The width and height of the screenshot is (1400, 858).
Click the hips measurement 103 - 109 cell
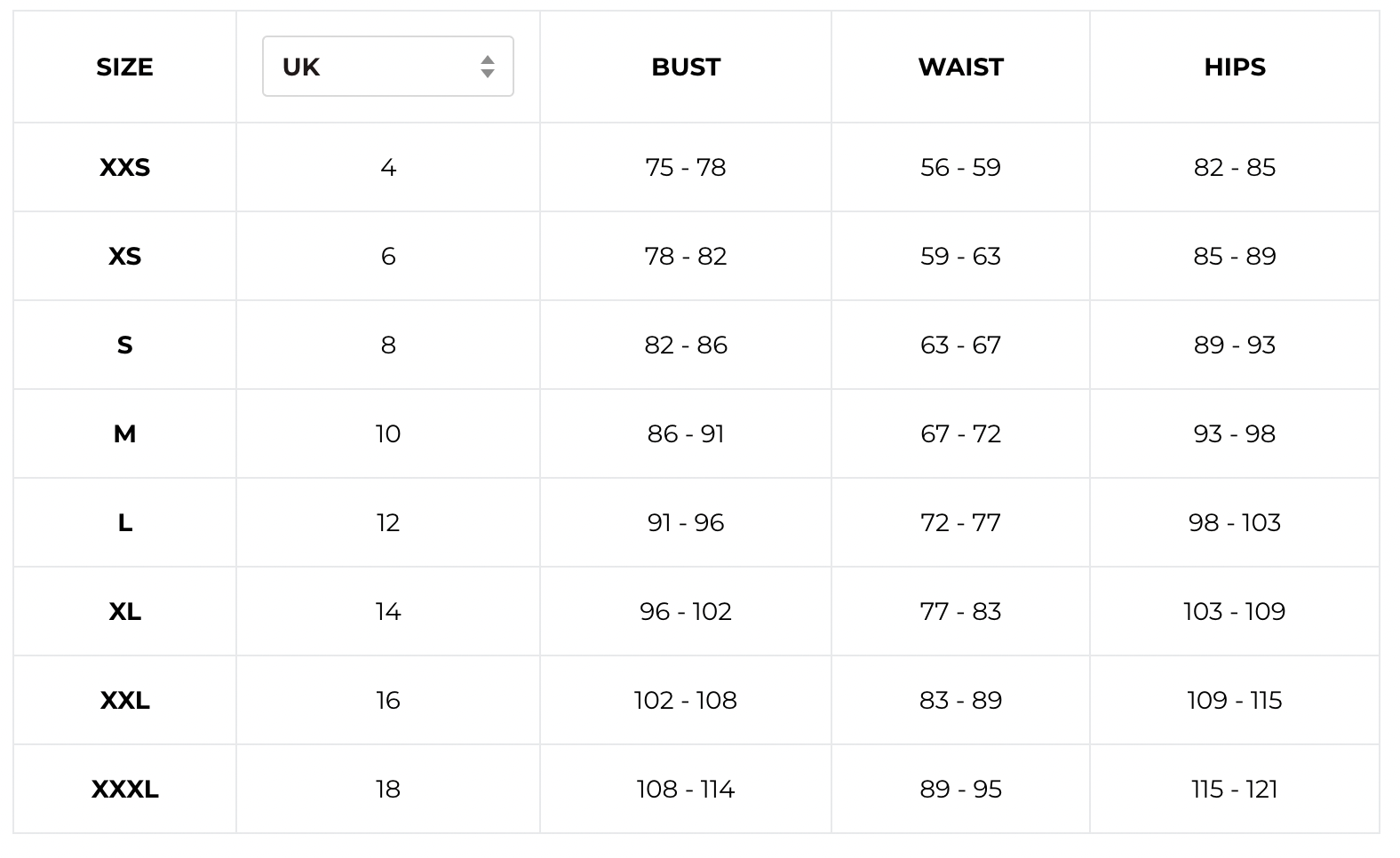point(1234,612)
